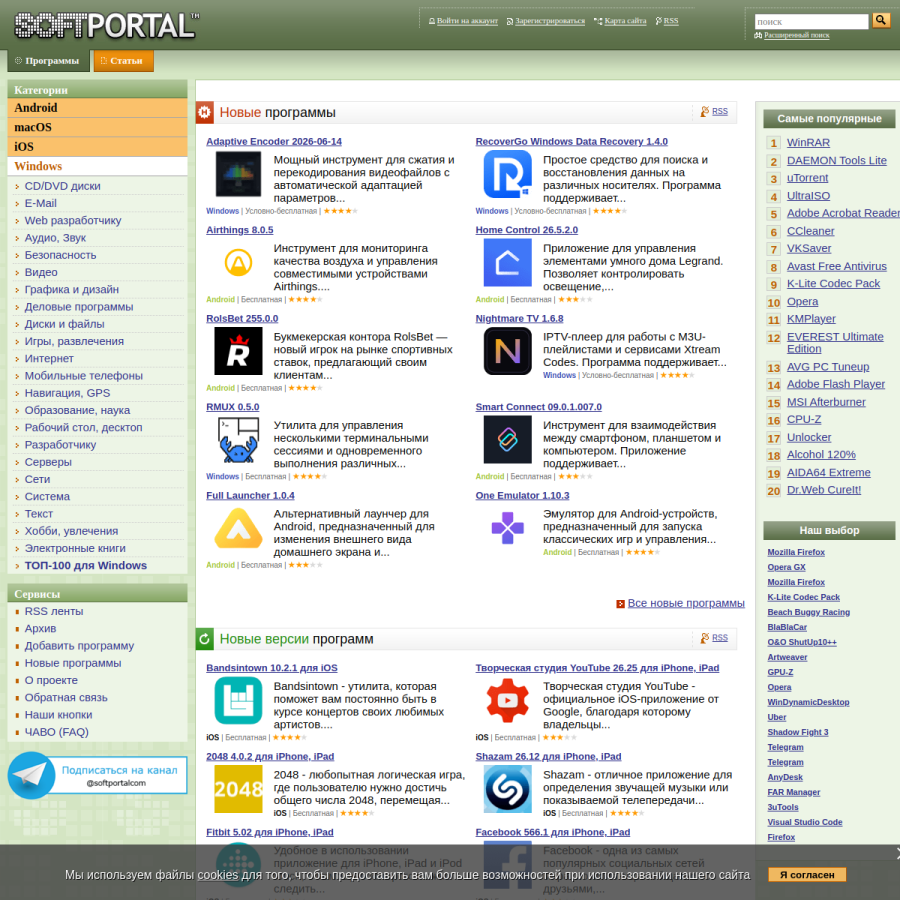Select the iOS category

pyautogui.click(x=98, y=147)
